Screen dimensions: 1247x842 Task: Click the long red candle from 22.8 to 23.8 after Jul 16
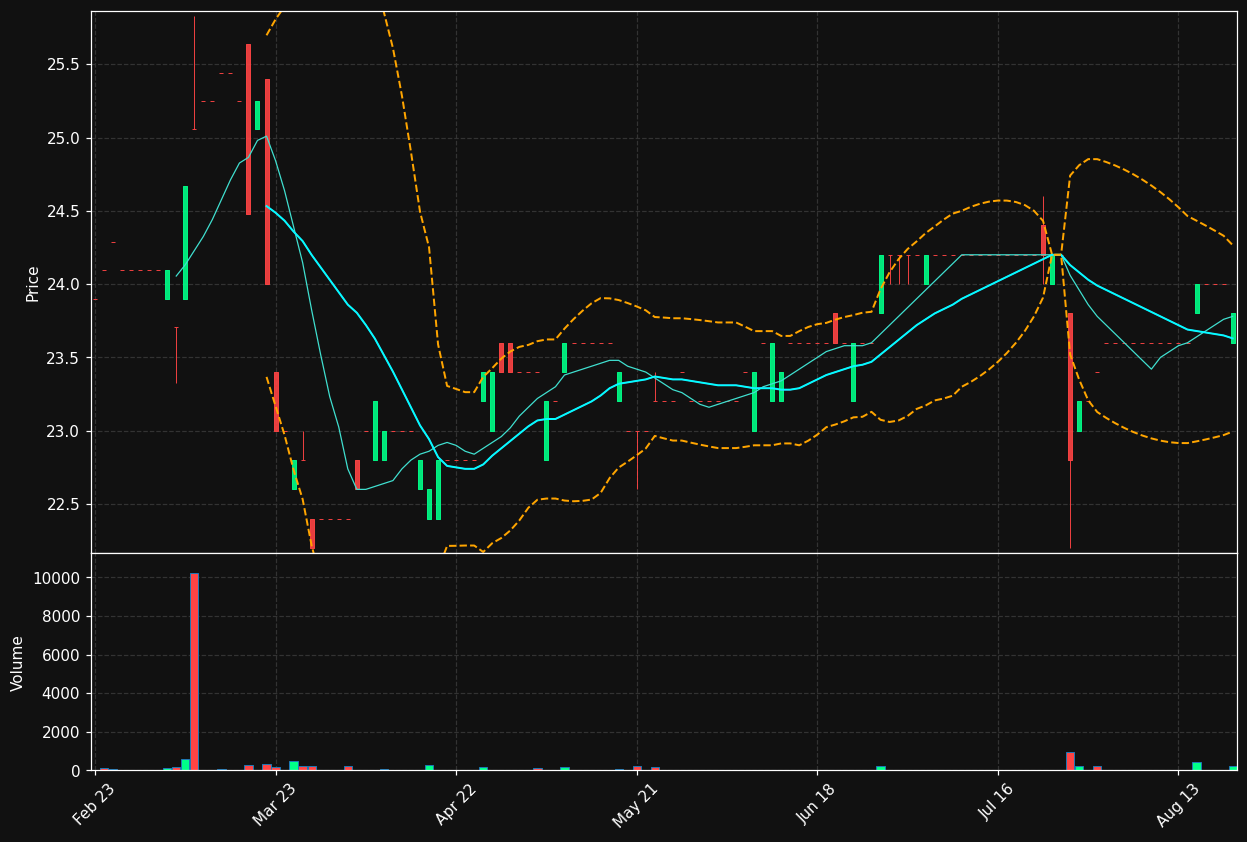pyautogui.click(x=1070, y=387)
